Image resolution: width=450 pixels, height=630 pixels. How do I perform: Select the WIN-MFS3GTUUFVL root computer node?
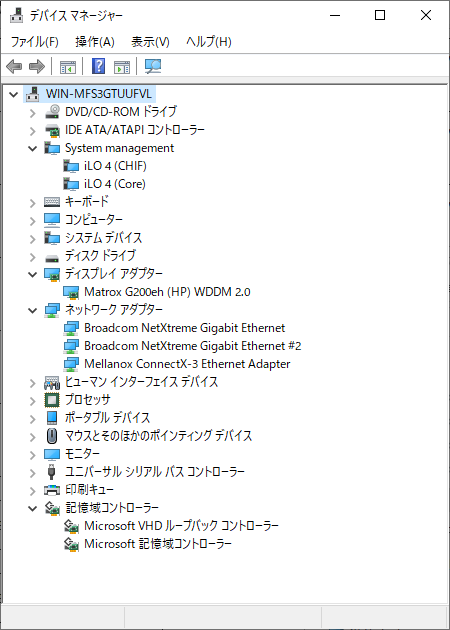point(99,94)
